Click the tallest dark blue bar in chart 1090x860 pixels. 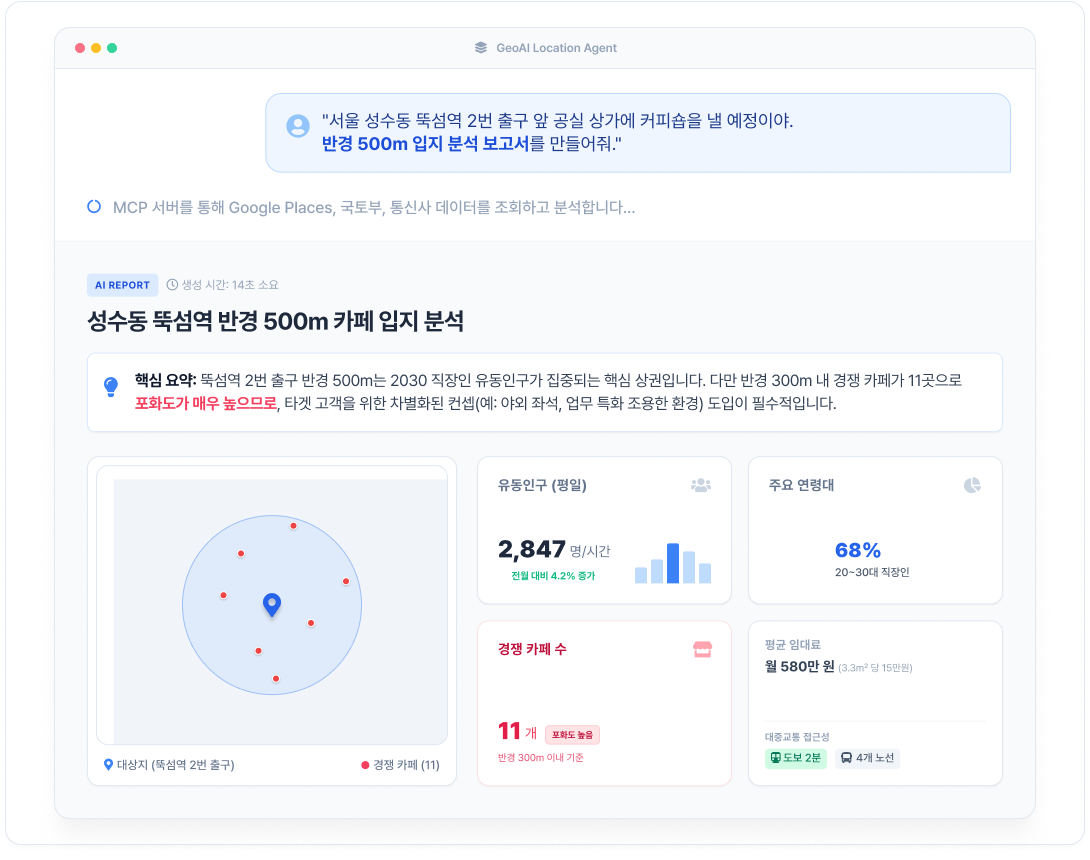(673, 563)
